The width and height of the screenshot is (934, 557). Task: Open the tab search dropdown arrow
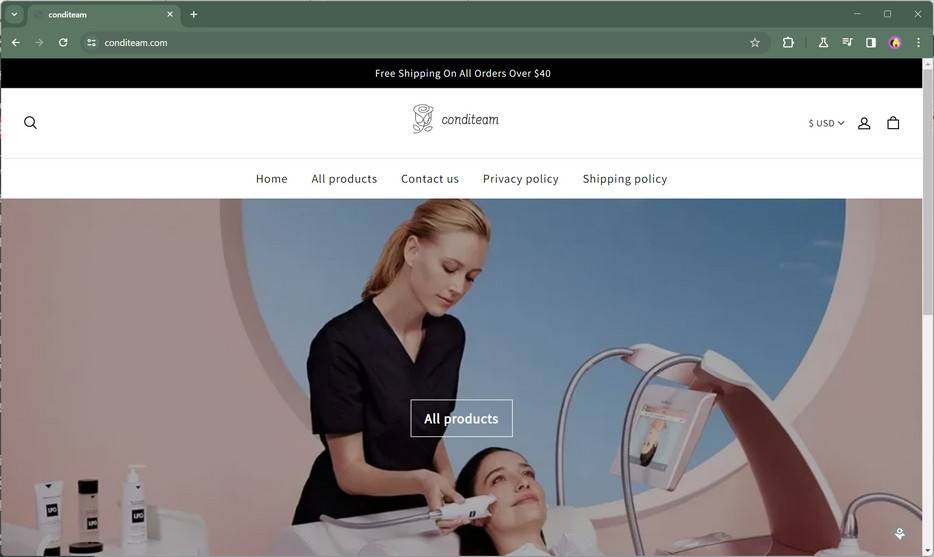click(x=14, y=14)
